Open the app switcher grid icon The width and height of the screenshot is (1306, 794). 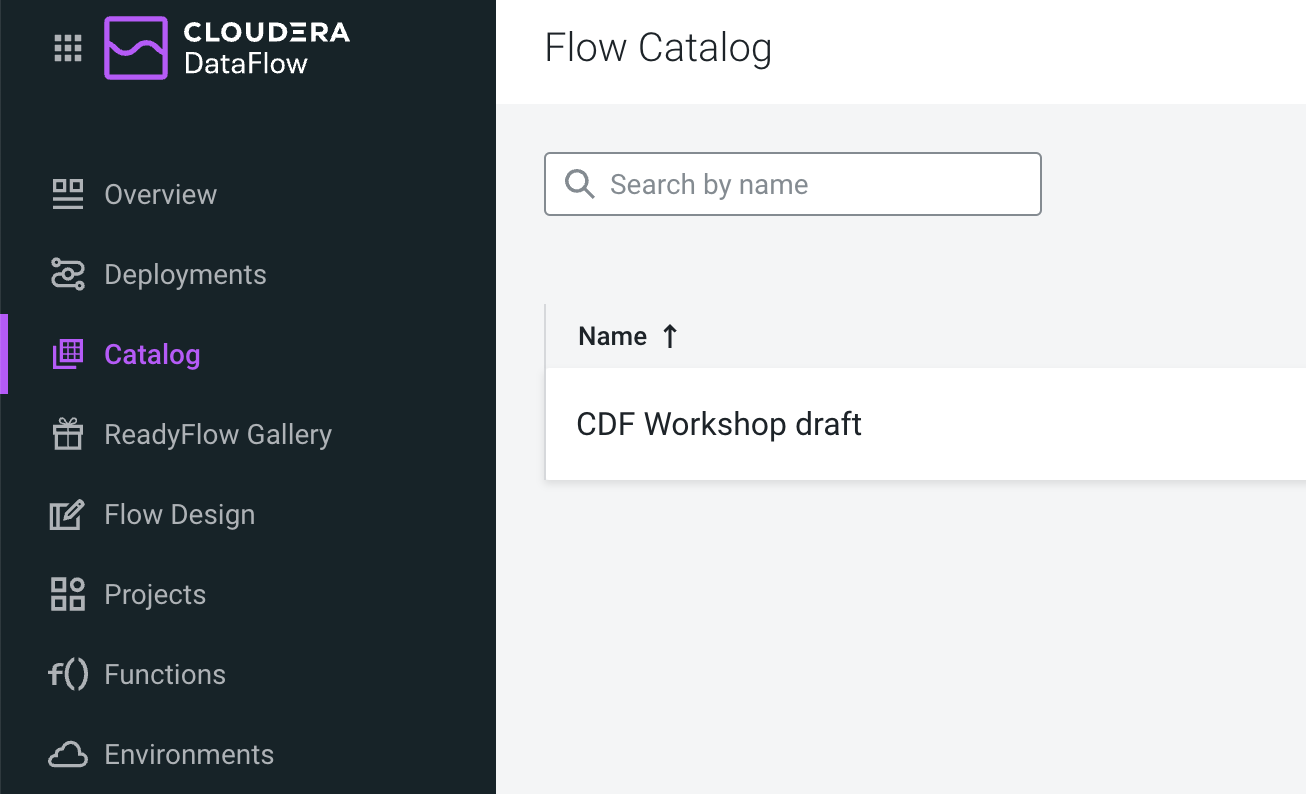click(68, 47)
